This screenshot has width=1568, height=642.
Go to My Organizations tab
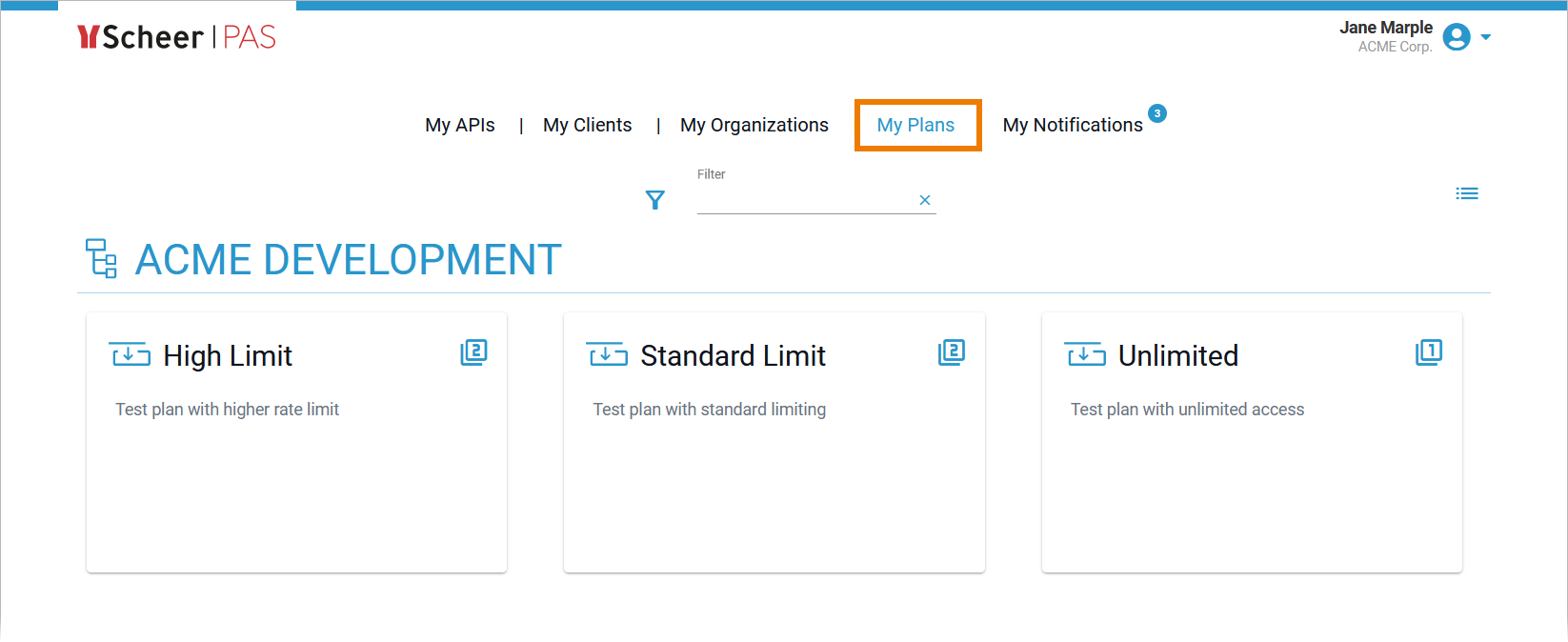[x=754, y=125]
